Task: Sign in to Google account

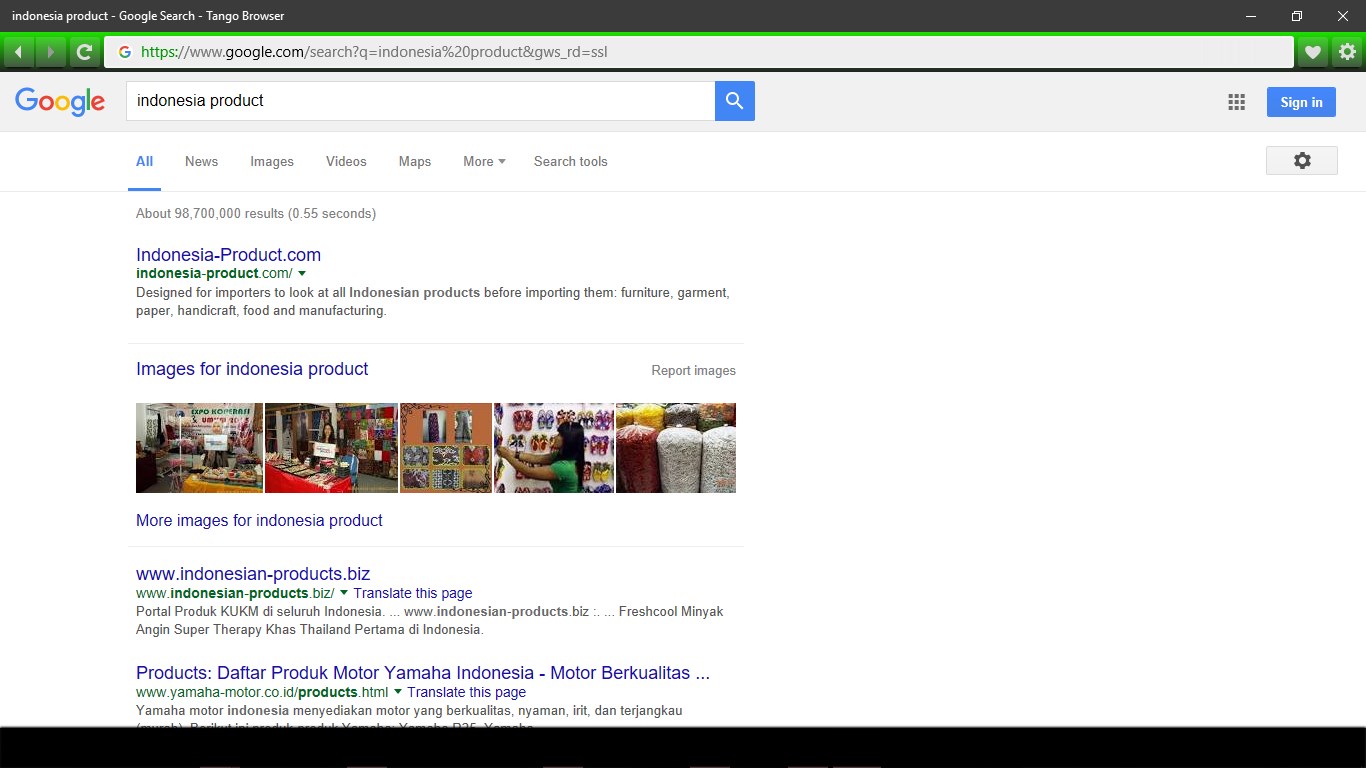Action: point(1301,102)
